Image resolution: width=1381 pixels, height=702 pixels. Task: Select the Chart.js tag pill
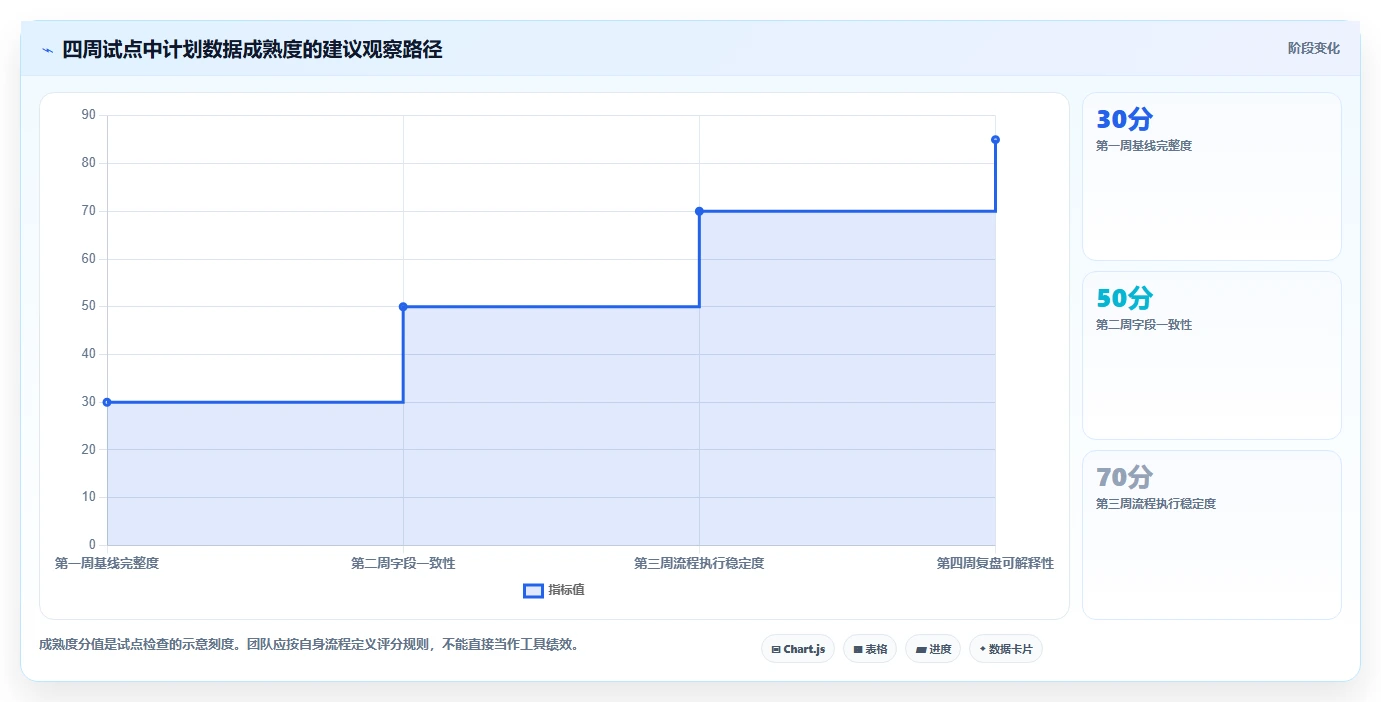click(x=798, y=649)
